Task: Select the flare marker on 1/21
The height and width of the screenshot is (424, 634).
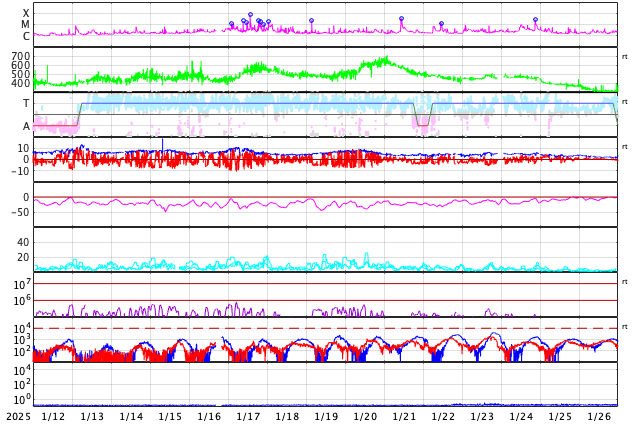Action: [x=402, y=19]
